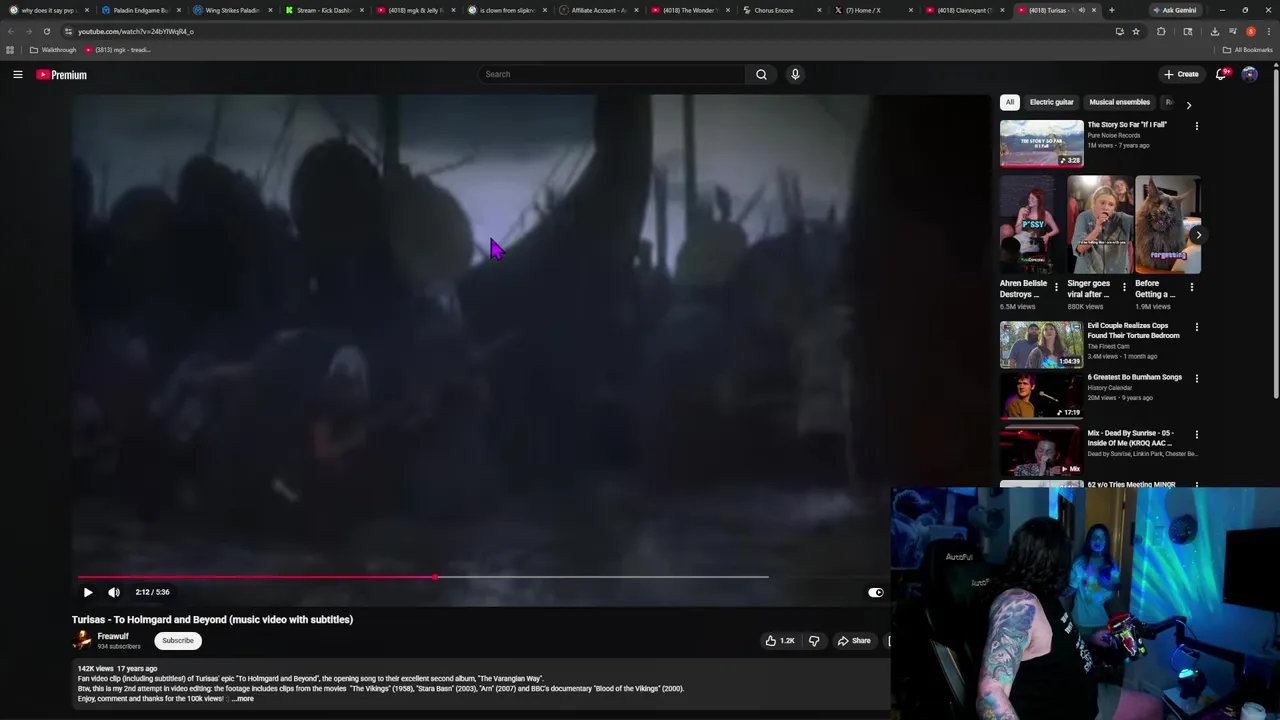Open The Story So Far thumbnail
1280x720 pixels.
[x=1041, y=143]
